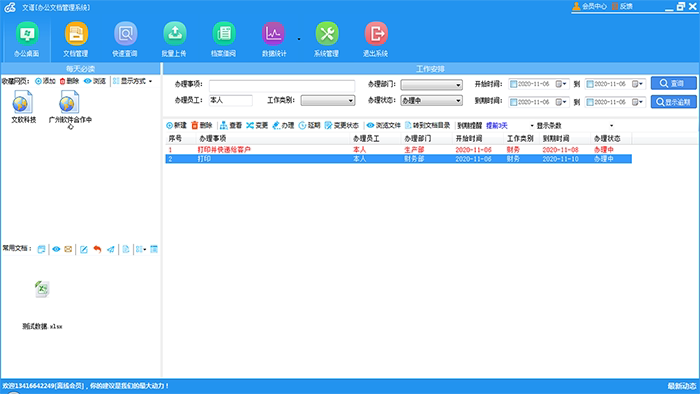Click 办理 in the 工作安排 toolbar

pyautogui.click(x=283, y=126)
